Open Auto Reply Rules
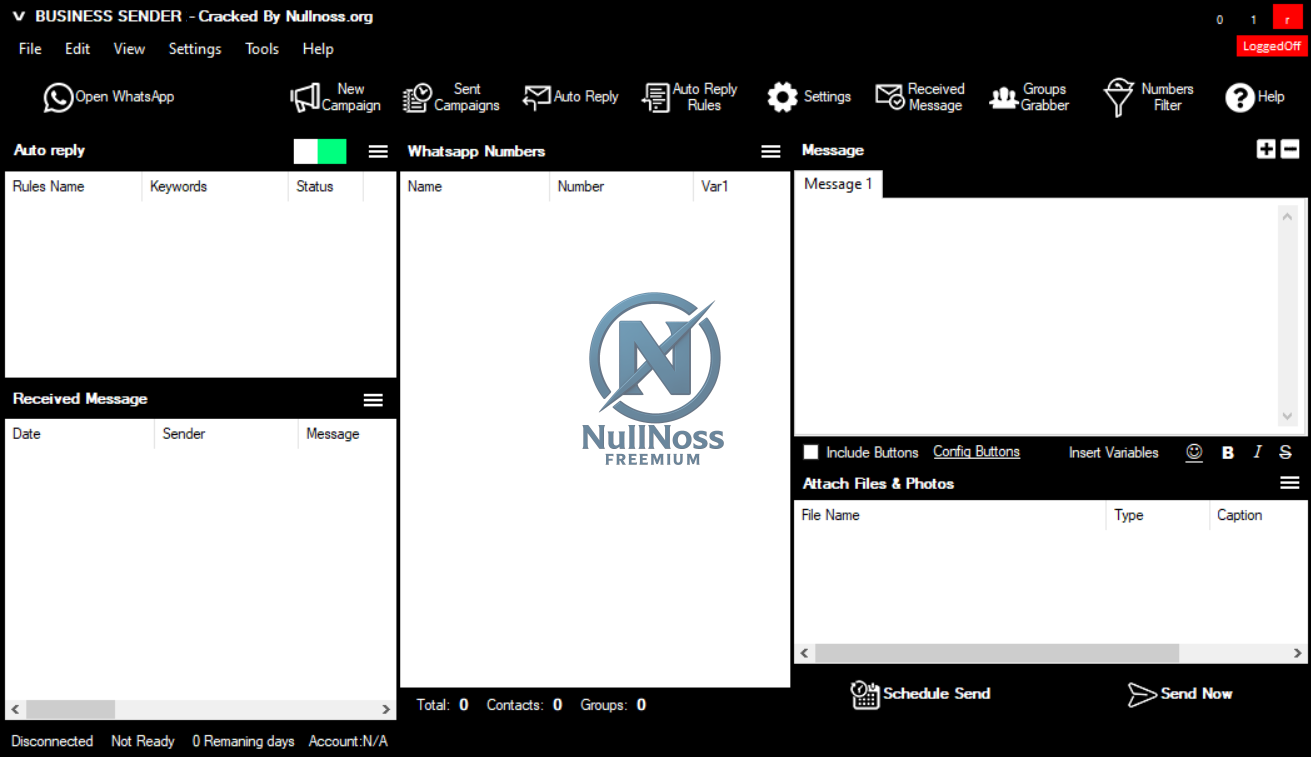This screenshot has width=1311, height=757. click(x=690, y=96)
